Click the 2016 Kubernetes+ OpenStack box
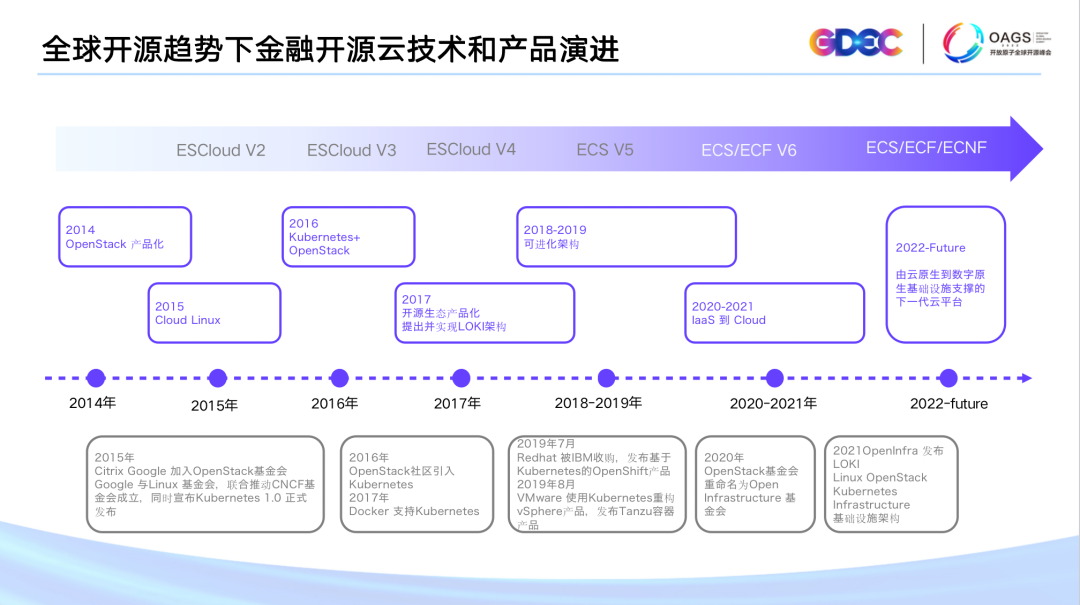This screenshot has width=1080, height=605. pos(349,236)
